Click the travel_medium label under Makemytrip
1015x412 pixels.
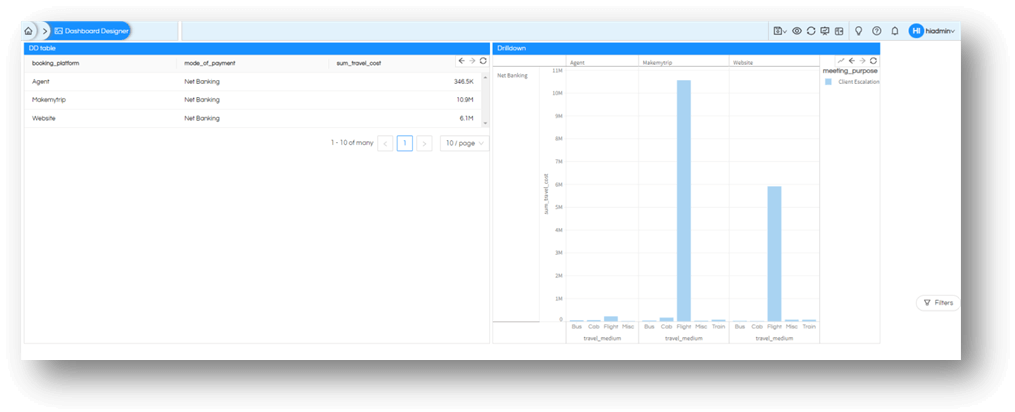coord(684,338)
